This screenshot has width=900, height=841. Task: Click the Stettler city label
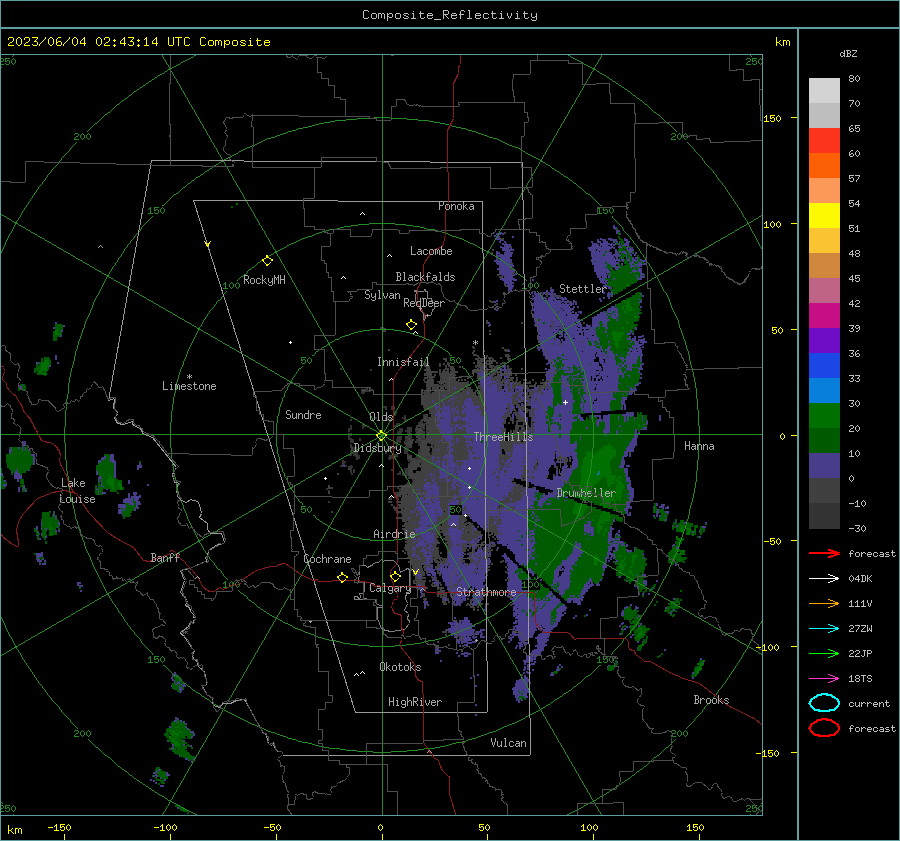pyautogui.click(x=583, y=289)
